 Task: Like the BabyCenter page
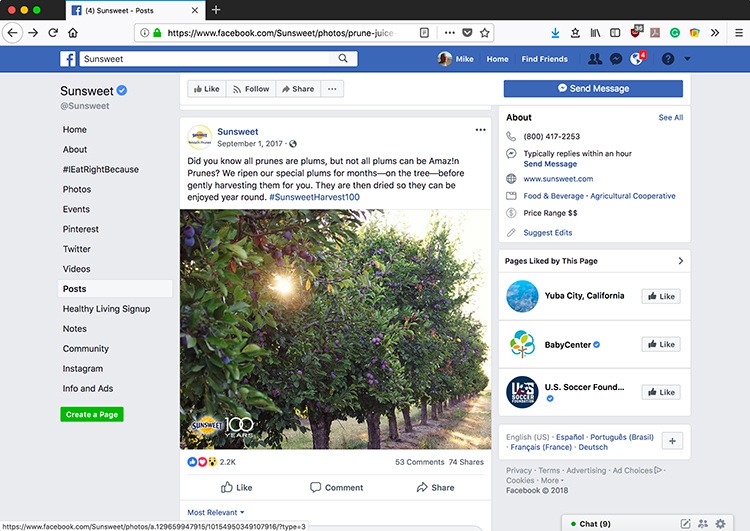tap(661, 344)
